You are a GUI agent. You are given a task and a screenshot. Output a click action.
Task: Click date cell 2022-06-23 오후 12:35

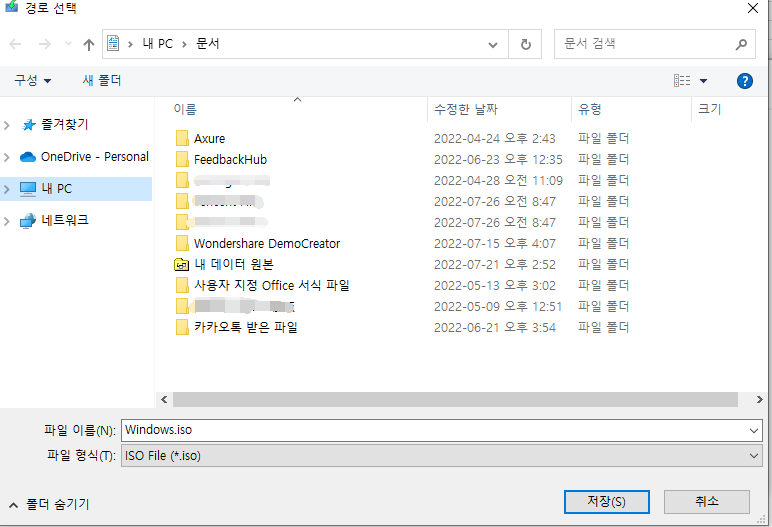click(498, 160)
